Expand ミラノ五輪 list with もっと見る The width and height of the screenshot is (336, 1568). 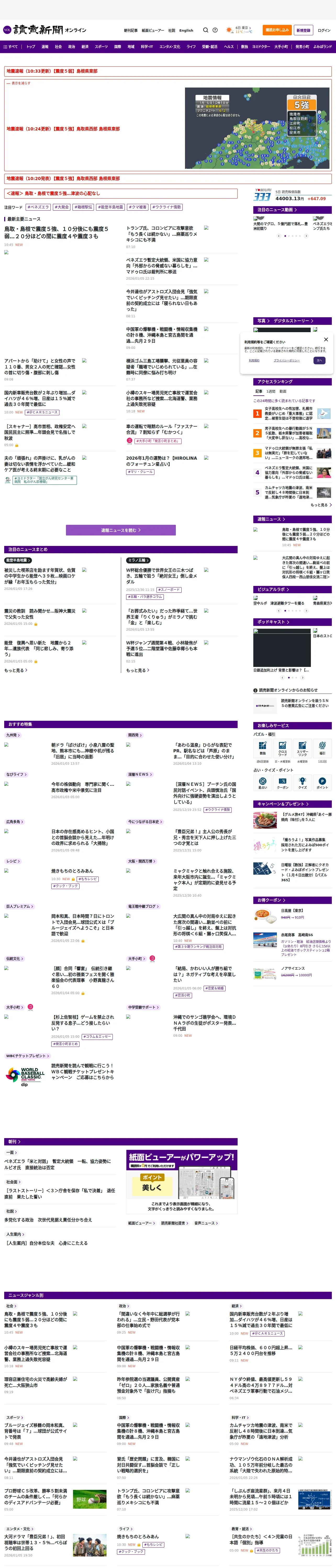(138, 670)
